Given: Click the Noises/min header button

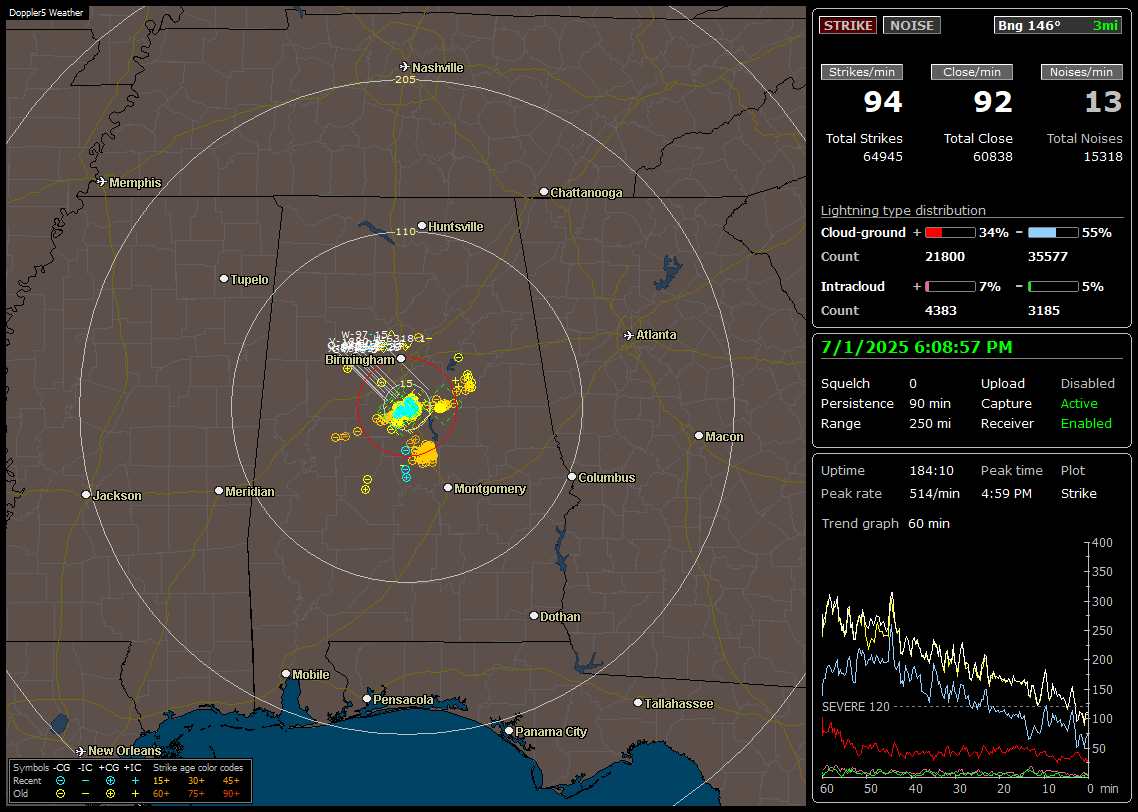Looking at the screenshot, I should pyautogui.click(x=1081, y=72).
